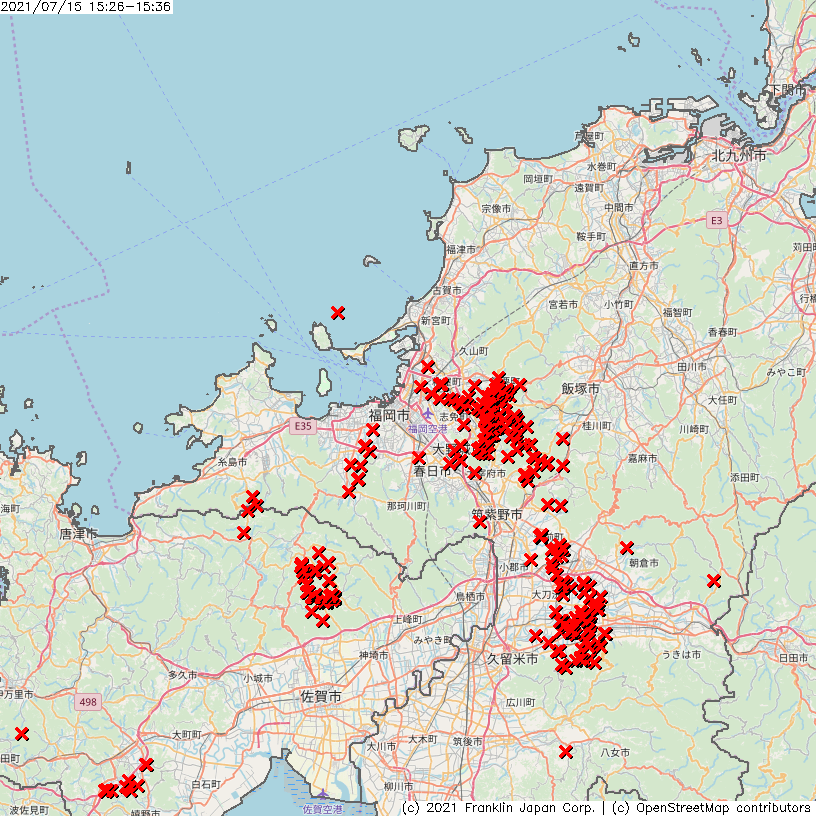Click the みやき町 town label

432,640
